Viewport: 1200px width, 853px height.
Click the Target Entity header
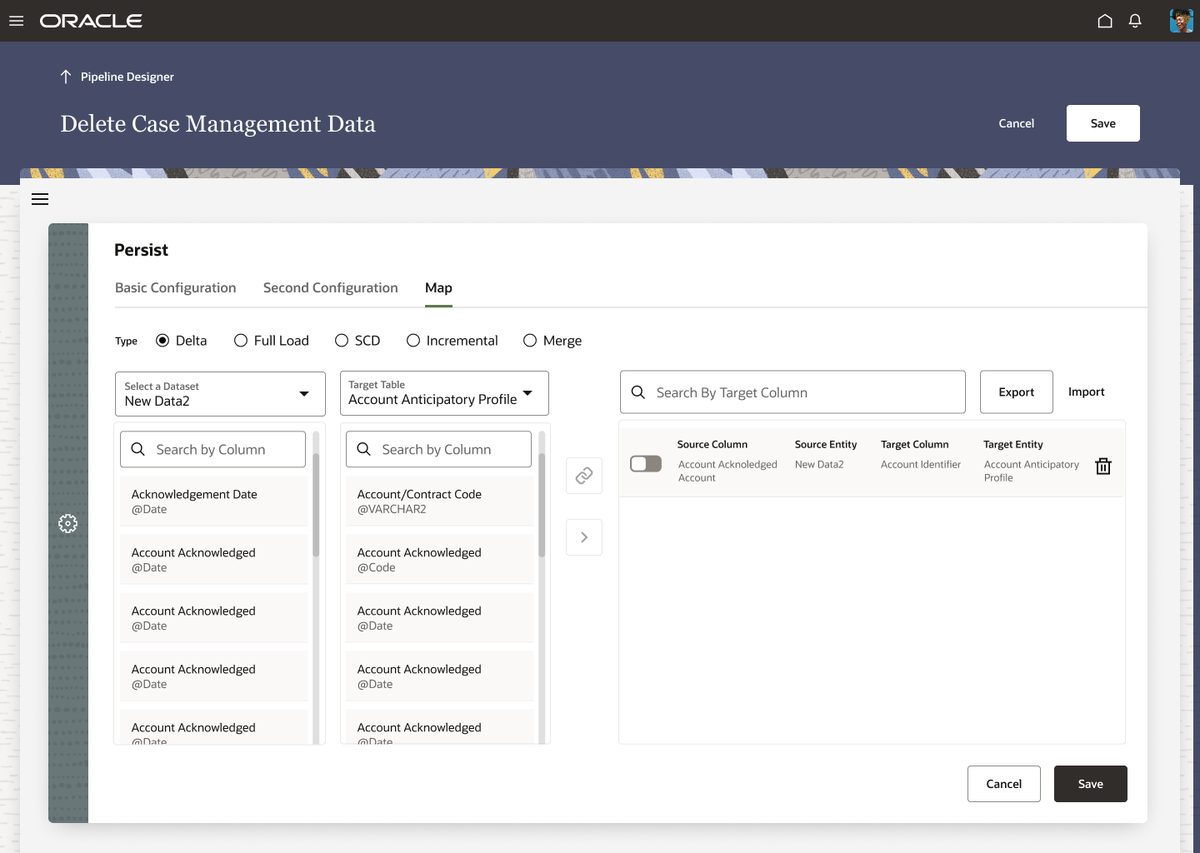(1013, 445)
